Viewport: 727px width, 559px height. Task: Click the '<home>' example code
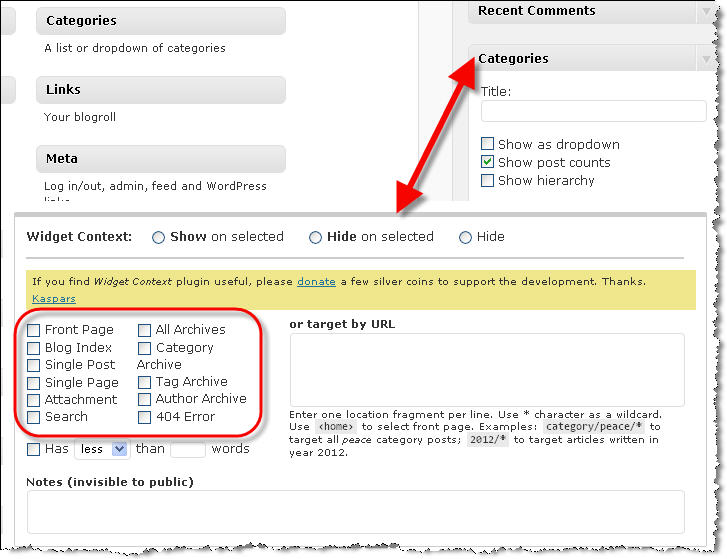[x=336, y=426]
